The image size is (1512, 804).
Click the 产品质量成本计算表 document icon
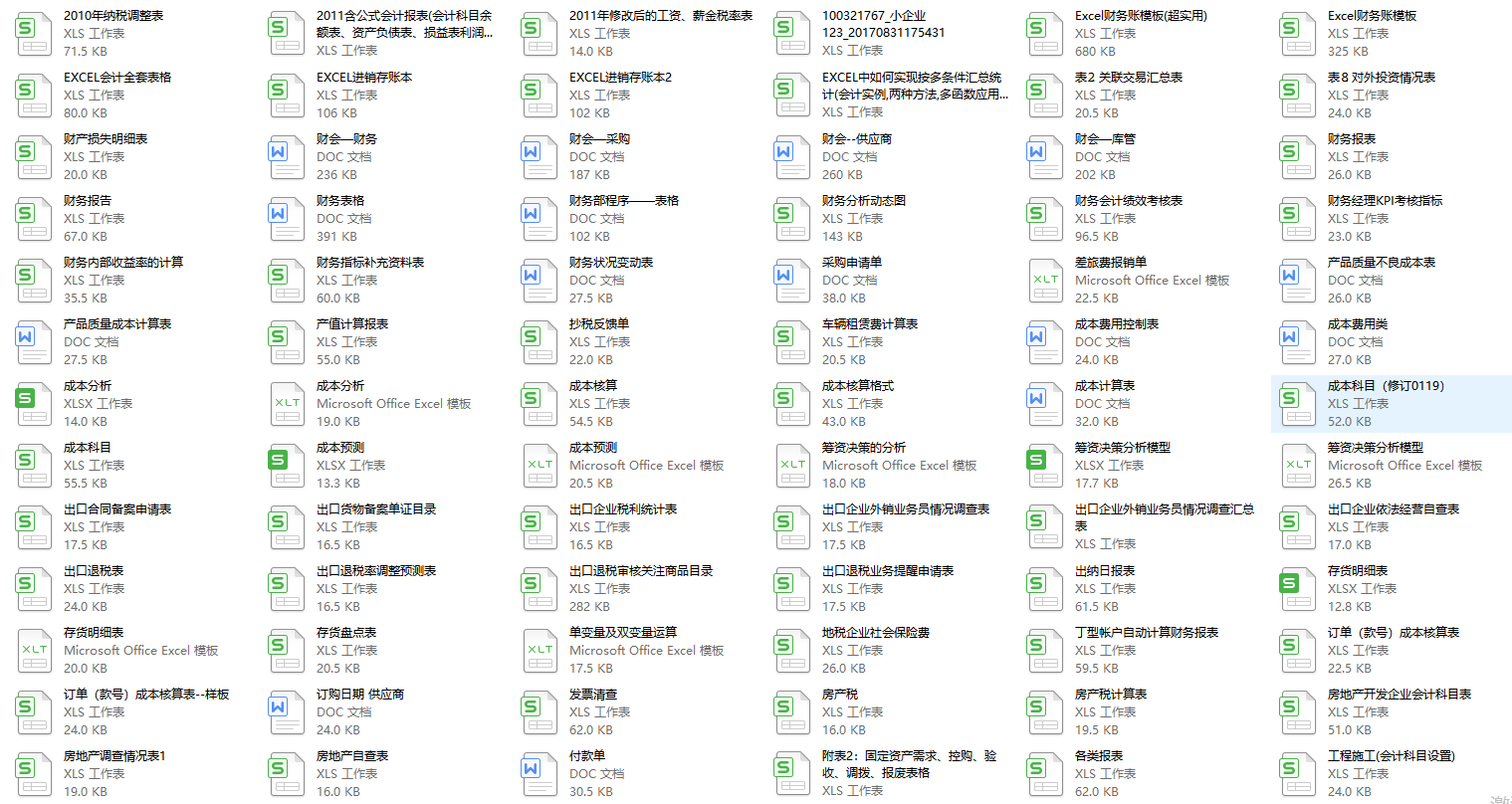(x=34, y=342)
